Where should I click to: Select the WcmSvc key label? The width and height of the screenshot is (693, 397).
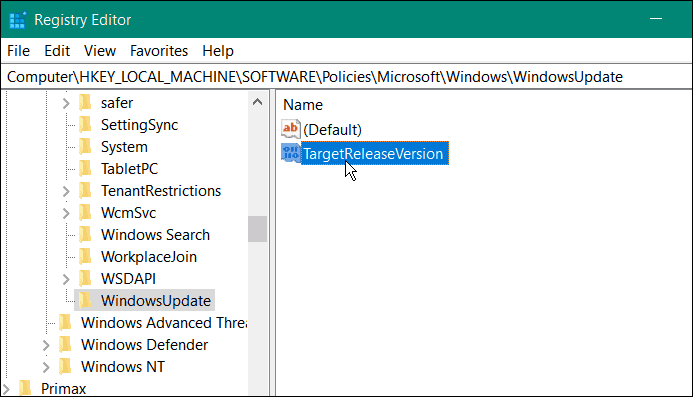coord(128,213)
